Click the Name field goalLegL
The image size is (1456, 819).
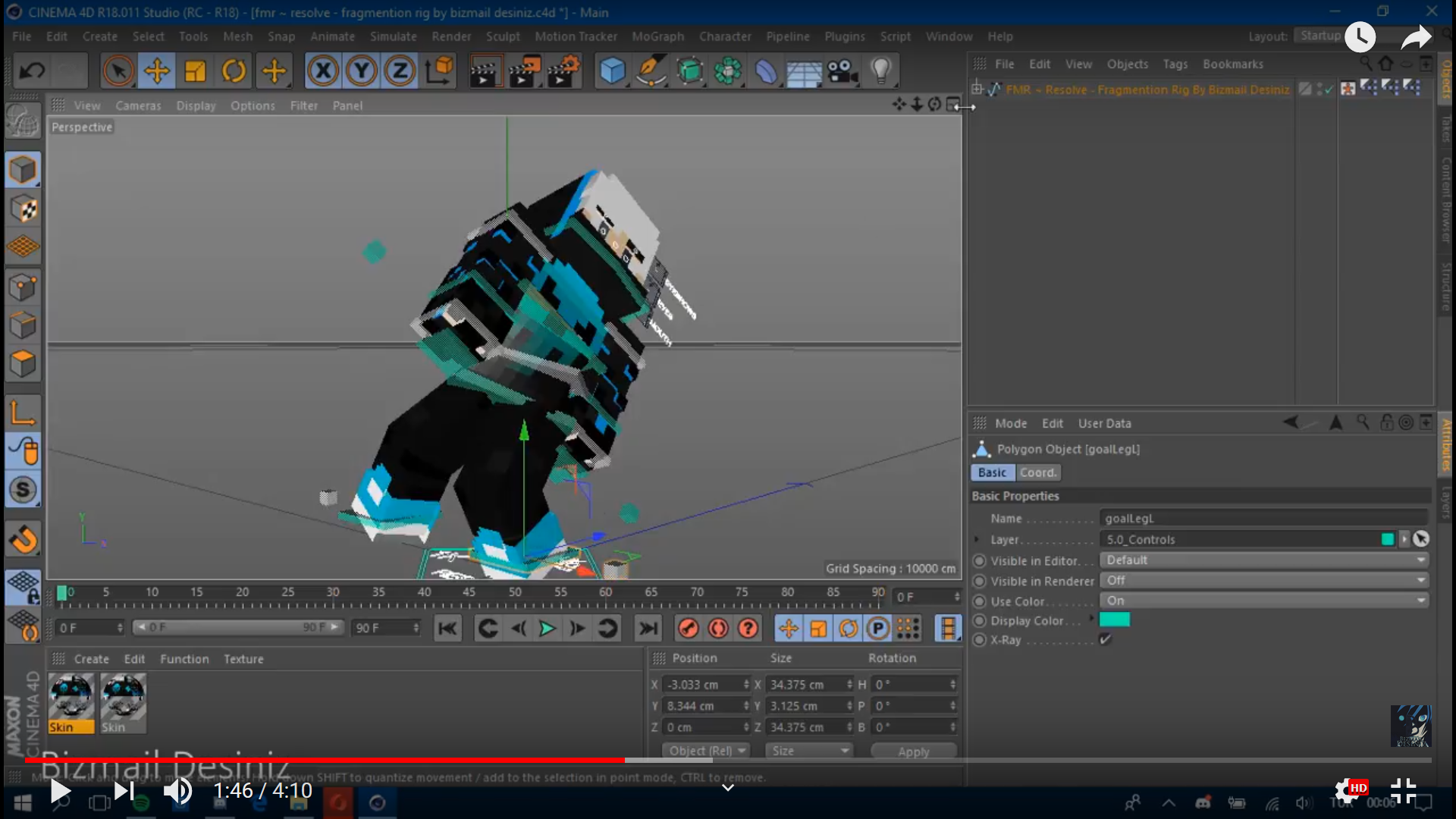pos(1264,519)
